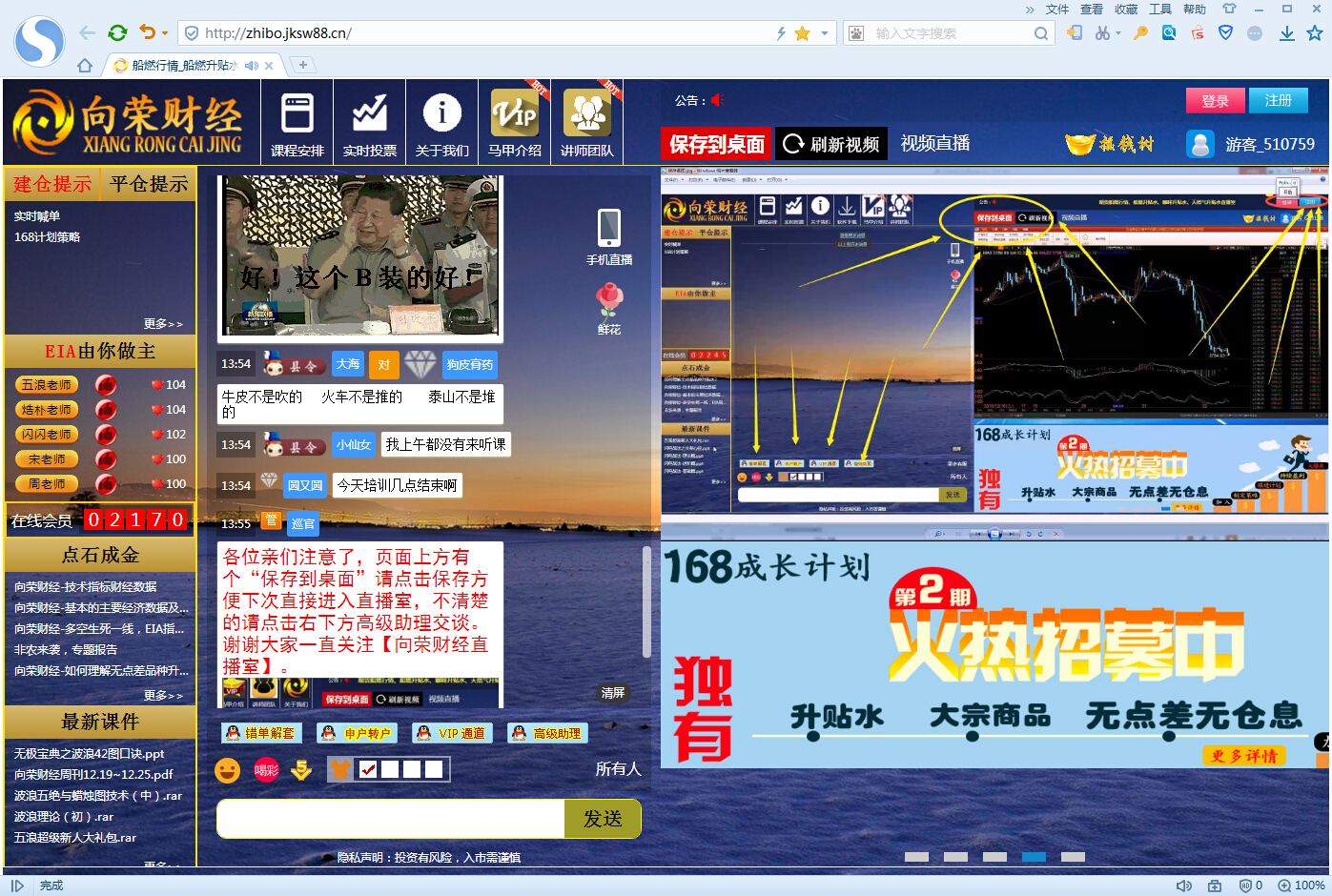The width and height of the screenshot is (1332, 896).
Task: Click the shirt skin icon in title bar
Action: click(x=1229, y=9)
